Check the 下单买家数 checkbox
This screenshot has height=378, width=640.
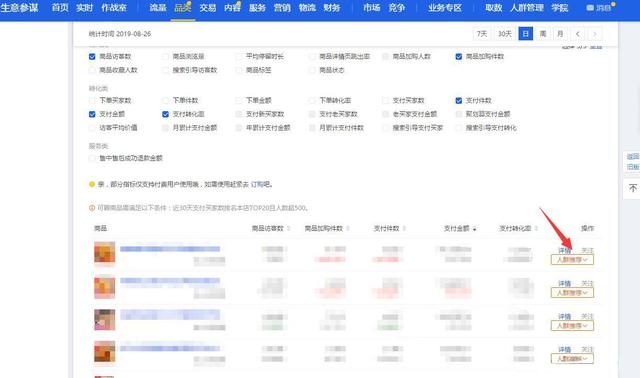click(92, 100)
